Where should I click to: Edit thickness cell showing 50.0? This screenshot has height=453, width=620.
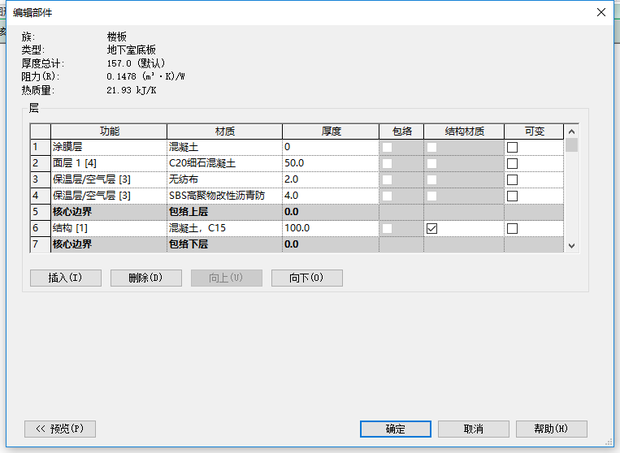pos(330,163)
